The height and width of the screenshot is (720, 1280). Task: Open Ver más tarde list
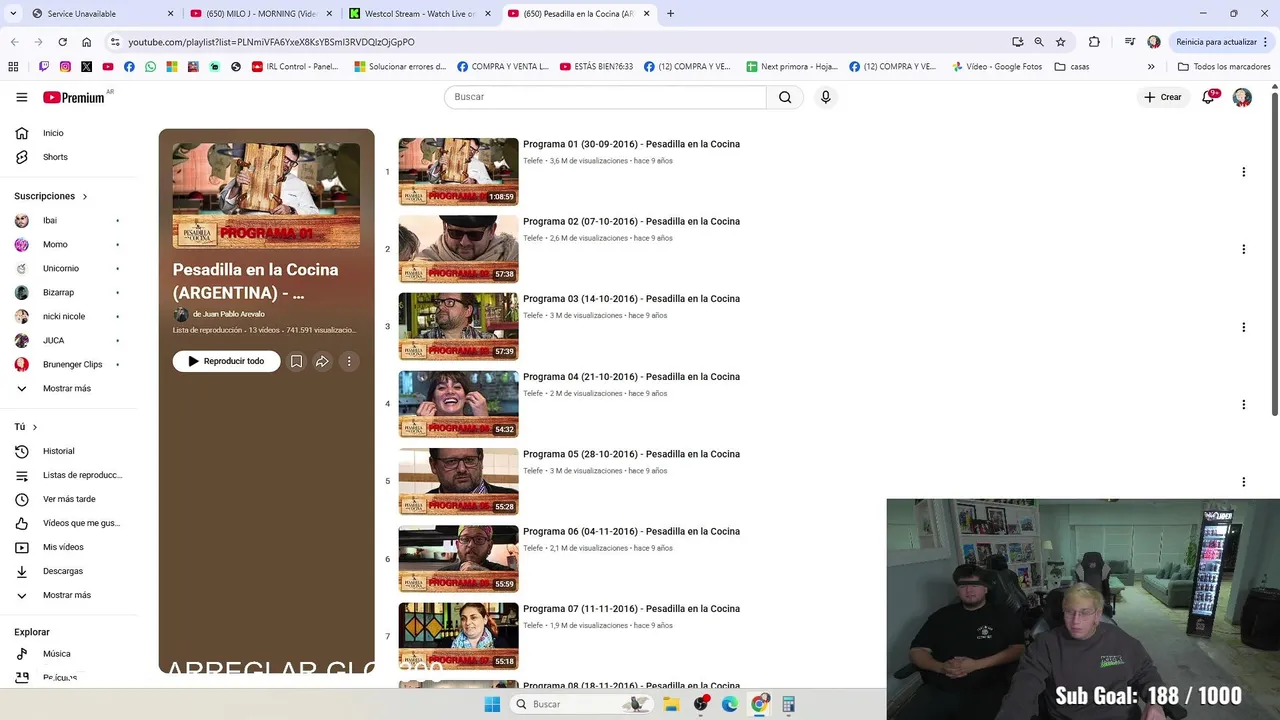click(68, 499)
